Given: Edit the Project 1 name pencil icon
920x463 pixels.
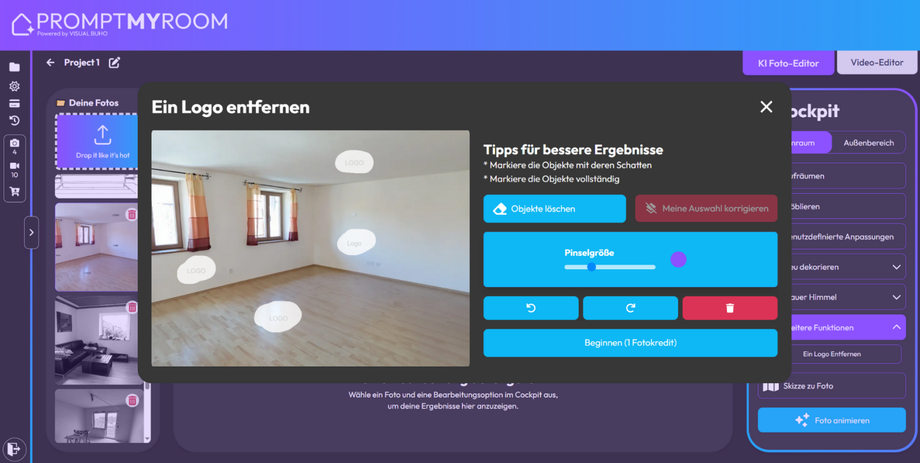Looking at the screenshot, I should point(114,62).
